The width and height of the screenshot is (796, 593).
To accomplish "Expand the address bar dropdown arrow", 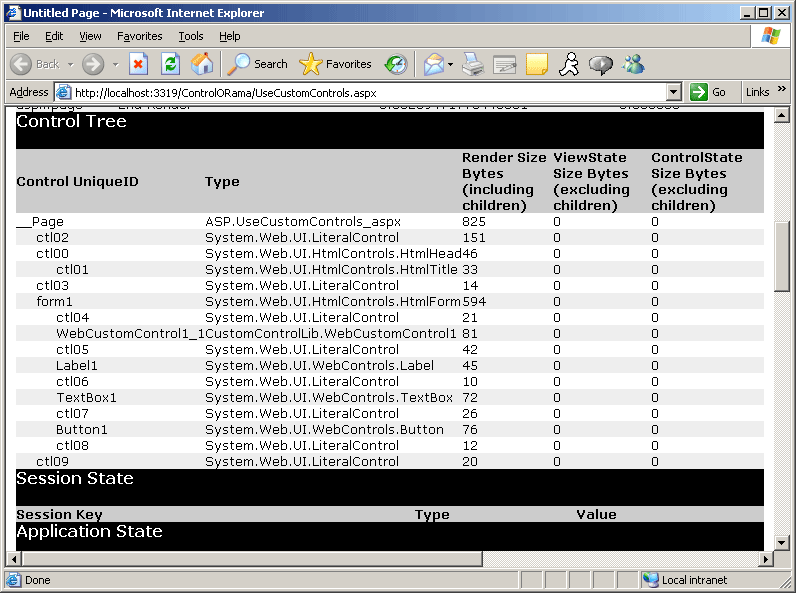I will (x=673, y=92).
